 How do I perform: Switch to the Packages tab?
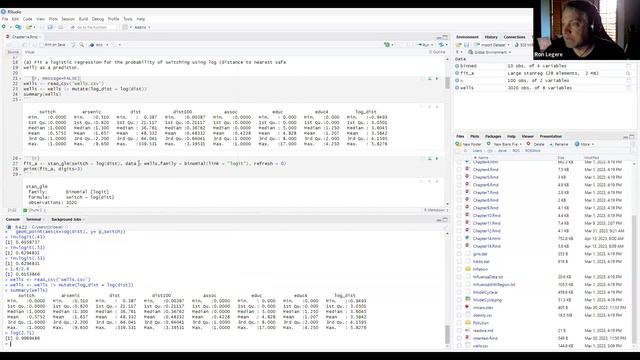pyautogui.click(x=493, y=136)
